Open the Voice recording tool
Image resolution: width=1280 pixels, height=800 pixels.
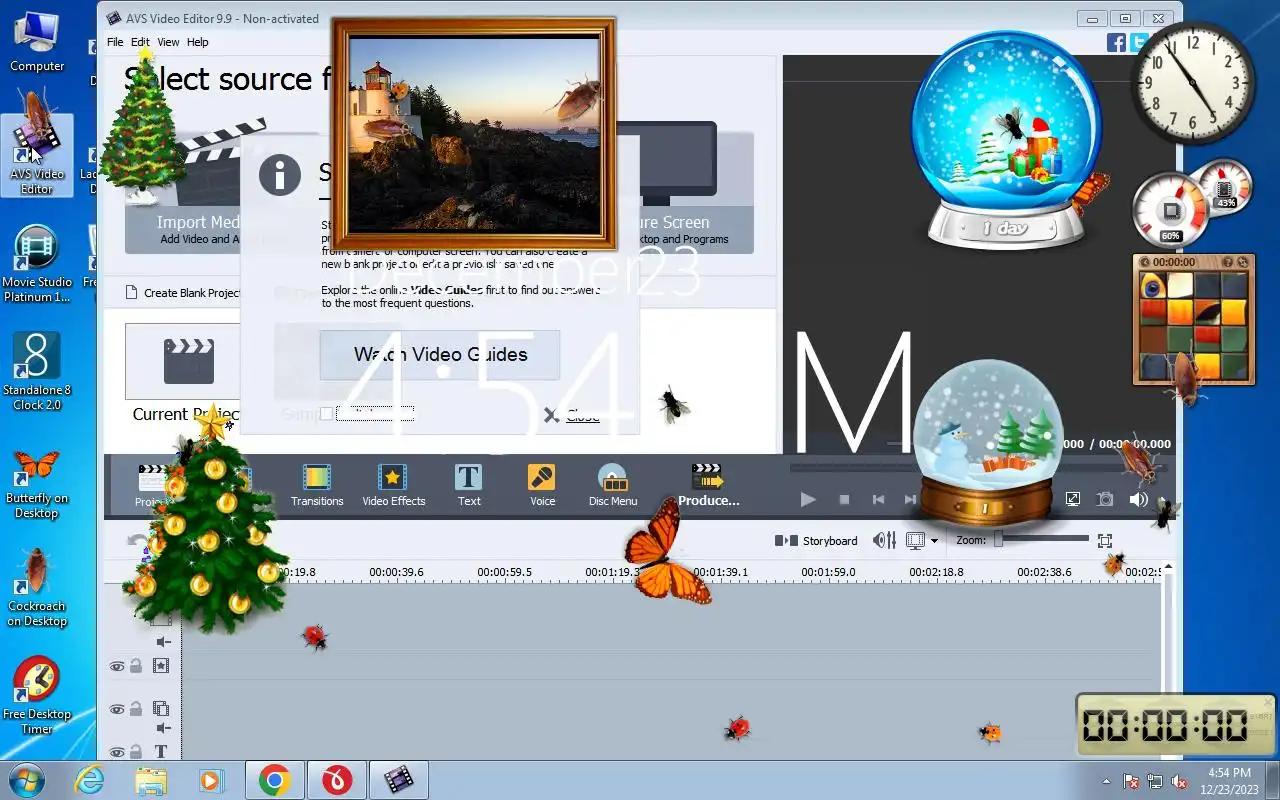[x=542, y=485]
